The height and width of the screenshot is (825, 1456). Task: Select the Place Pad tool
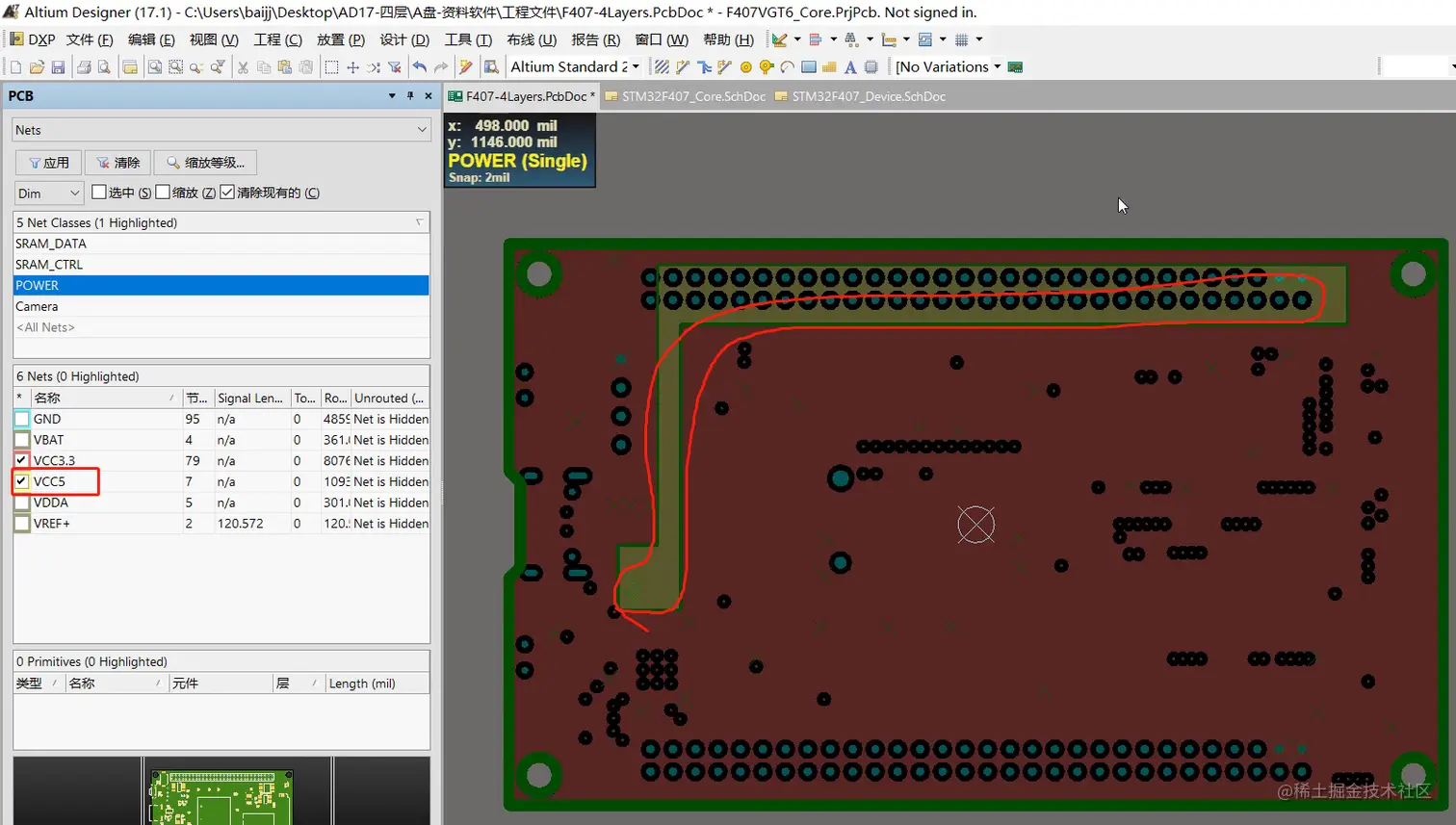(x=745, y=67)
